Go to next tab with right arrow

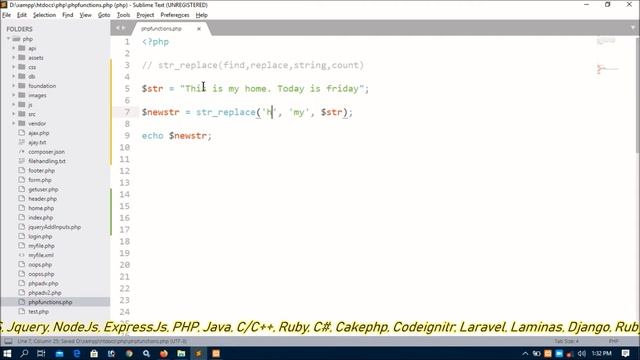click(123, 28)
